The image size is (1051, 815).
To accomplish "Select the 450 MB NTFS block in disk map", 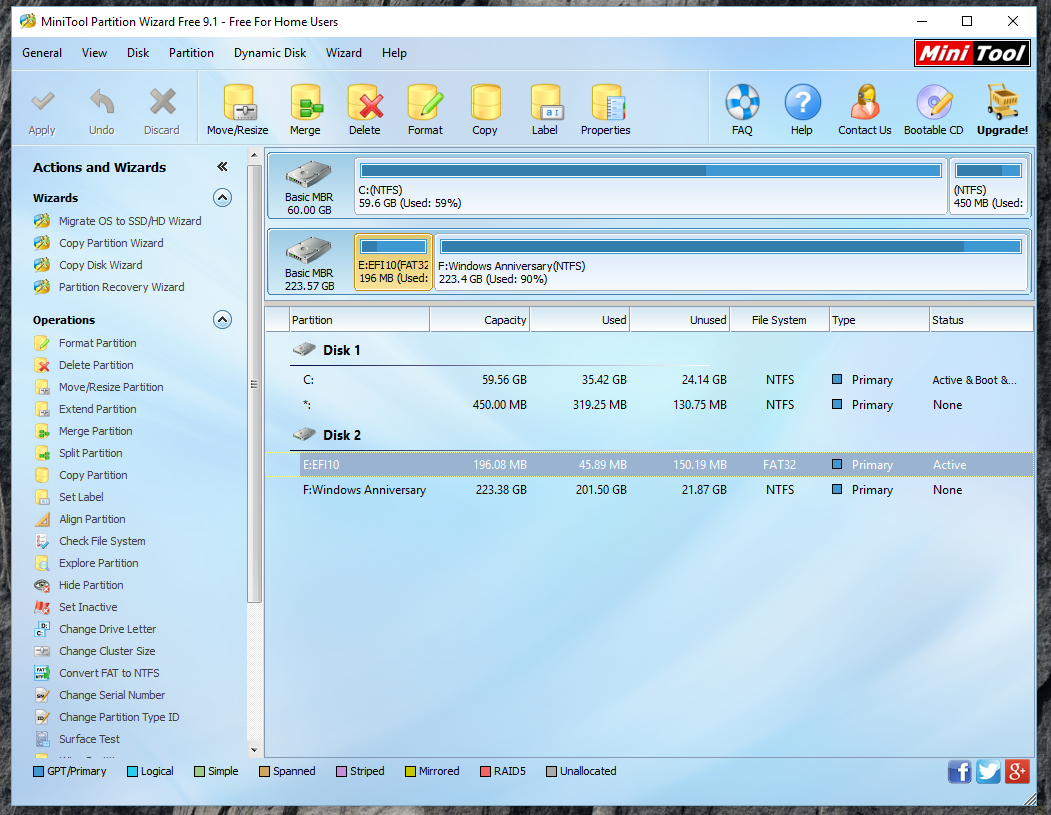I will pyautogui.click(x=988, y=186).
